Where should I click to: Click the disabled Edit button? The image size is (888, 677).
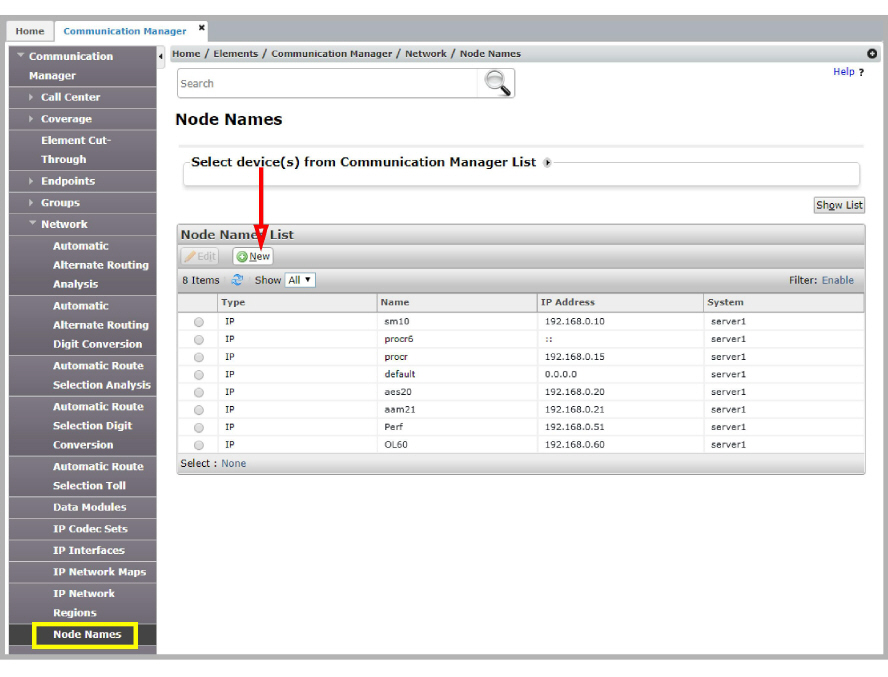pyautogui.click(x=200, y=257)
